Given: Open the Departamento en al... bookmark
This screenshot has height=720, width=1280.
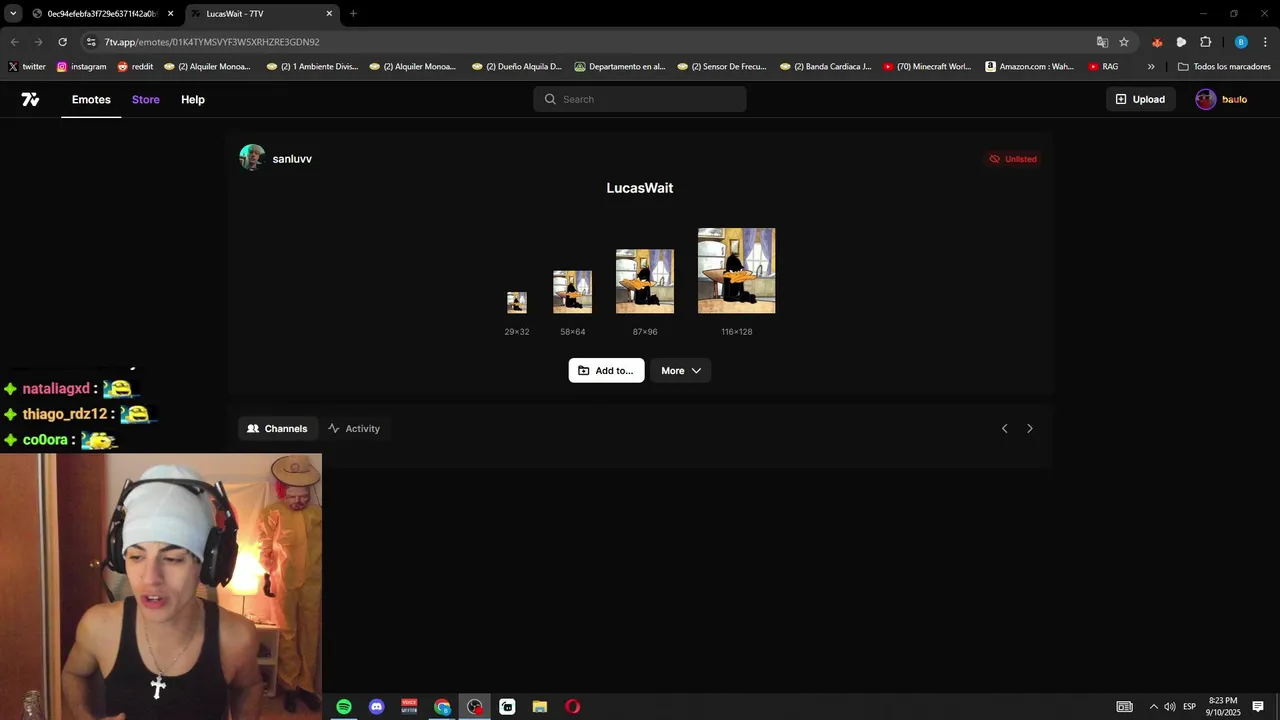Looking at the screenshot, I should (620, 67).
